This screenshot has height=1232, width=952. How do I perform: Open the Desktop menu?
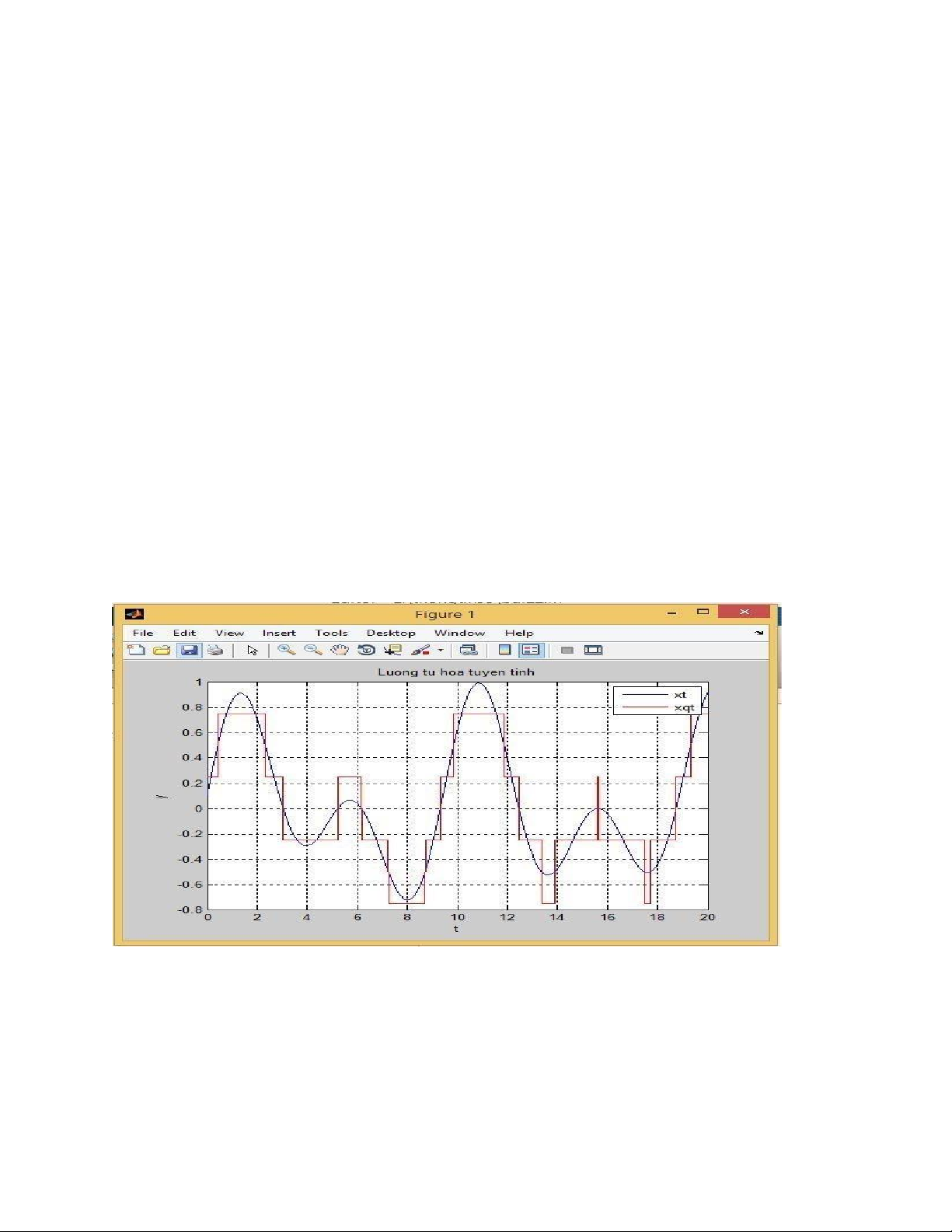pos(391,633)
